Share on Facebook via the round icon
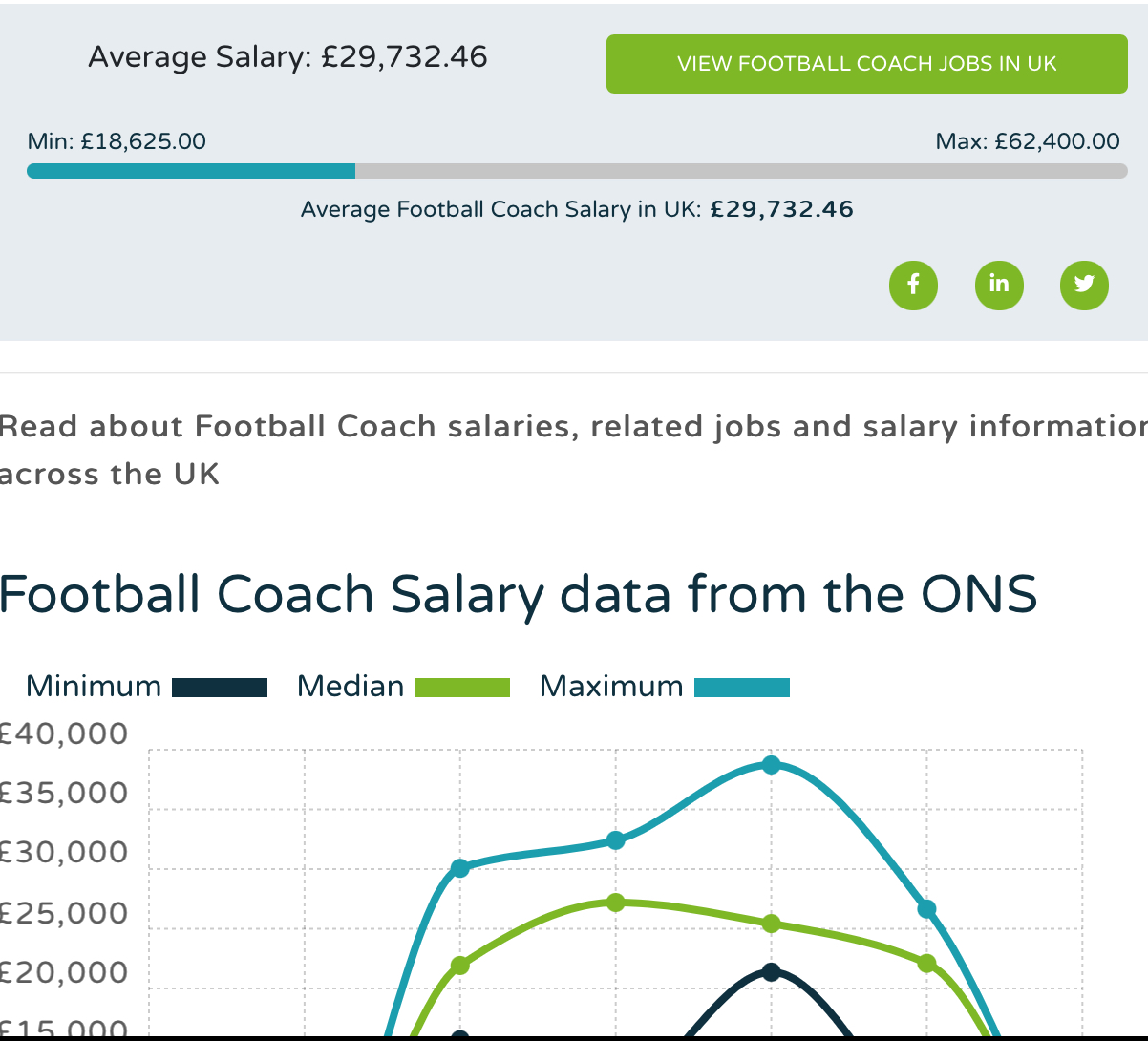This screenshot has height=1041, width=1148. tap(913, 285)
